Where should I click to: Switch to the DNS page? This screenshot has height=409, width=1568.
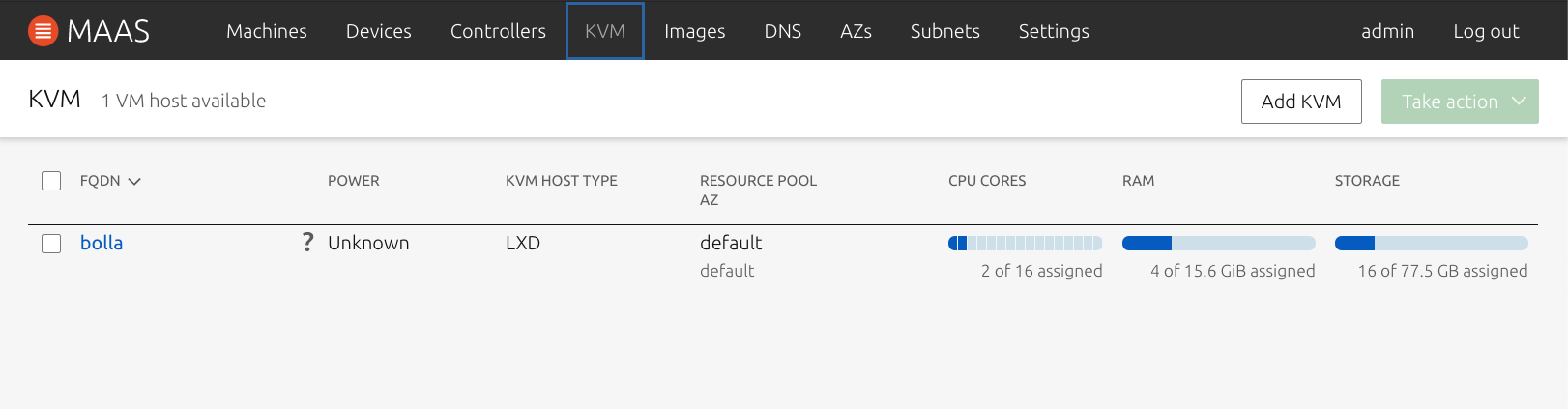[782, 31]
